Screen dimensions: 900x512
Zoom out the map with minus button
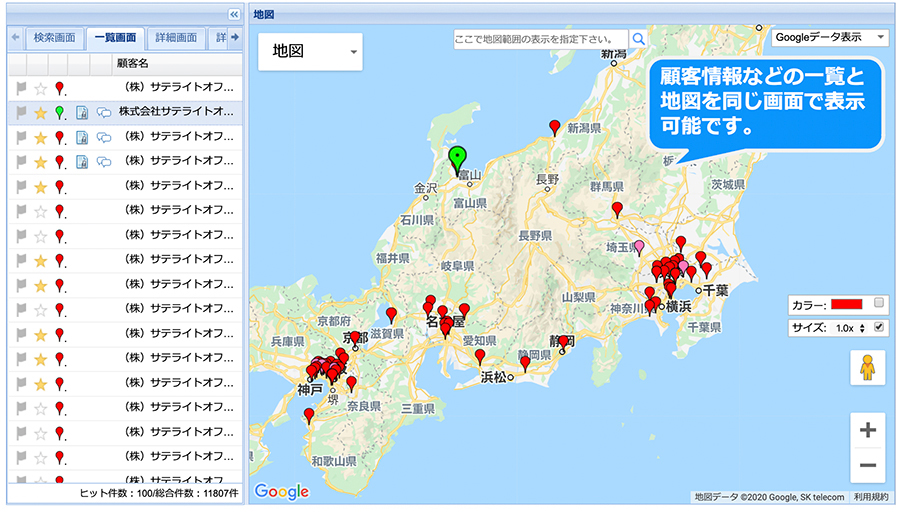click(867, 465)
